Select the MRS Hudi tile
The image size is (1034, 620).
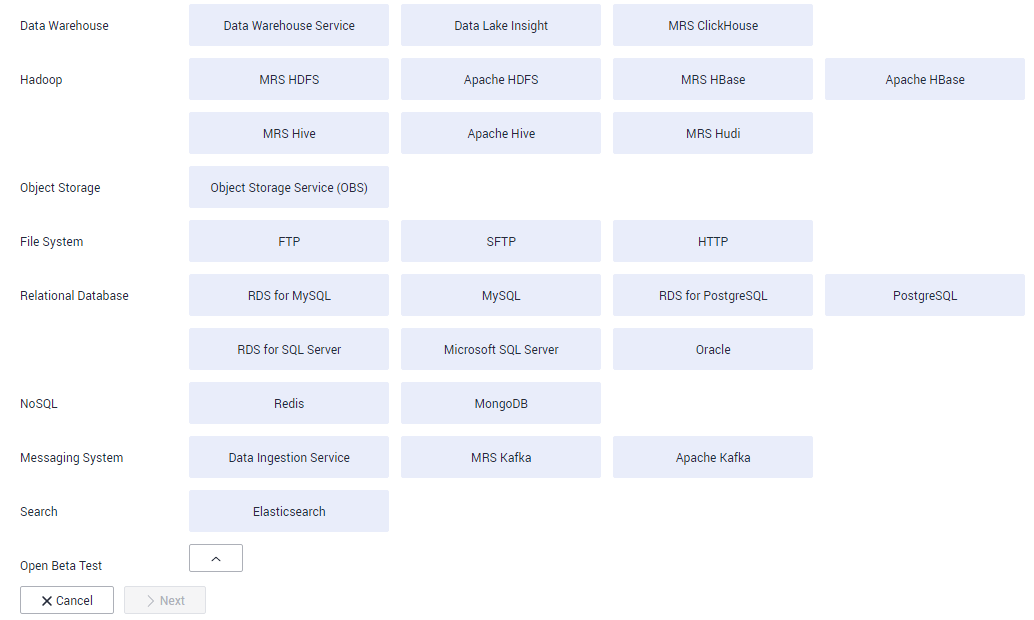pos(713,134)
